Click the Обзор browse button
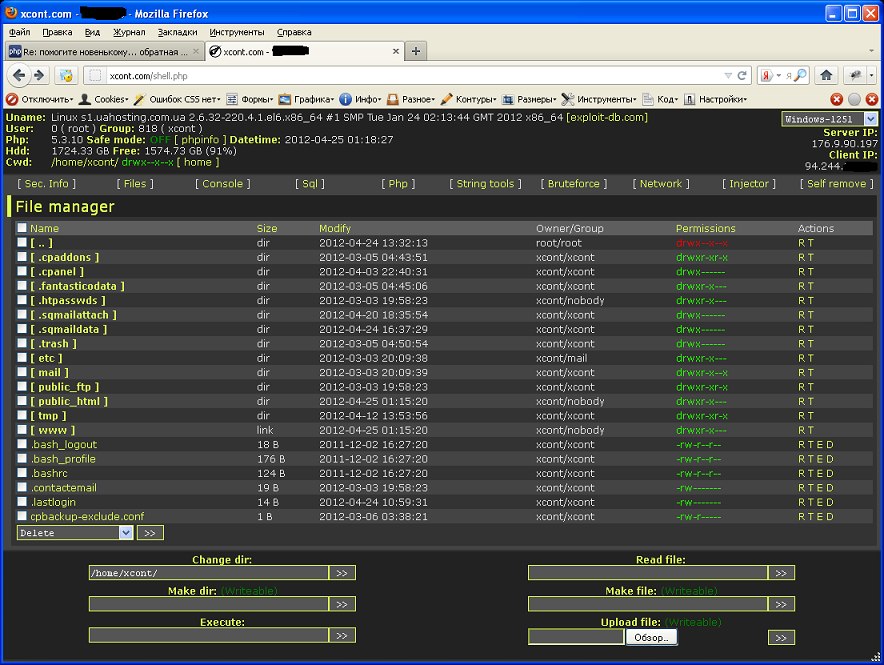This screenshot has height=665, width=884. coord(651,637)
